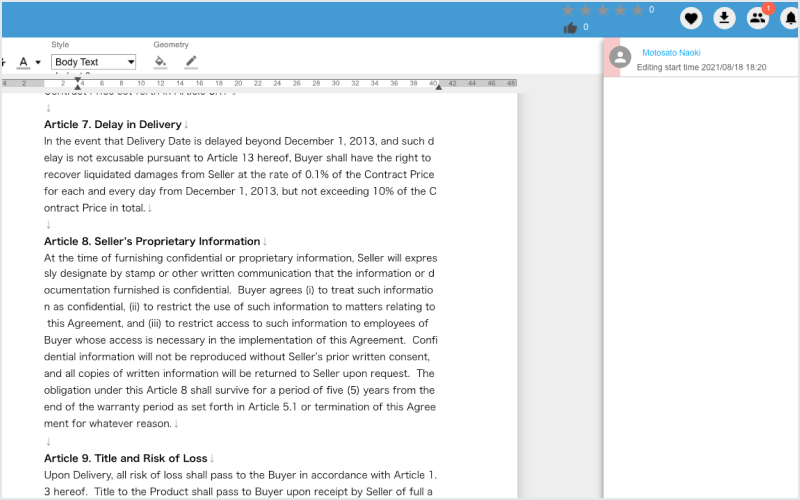The height and width of the screenshot is (500, 800).
Task: Click the heart favorite icon
Action: 691,18
